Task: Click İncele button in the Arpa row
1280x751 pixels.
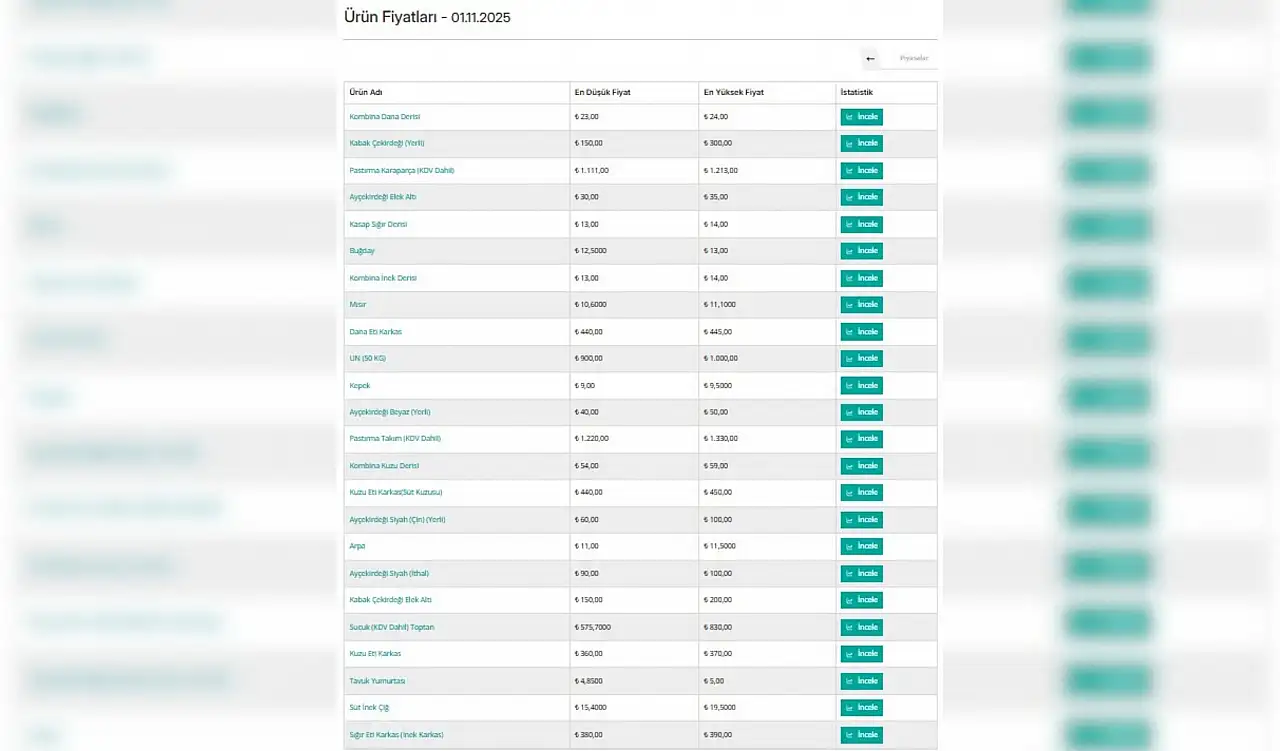Action: pyautogui.click(x=861, y=546)
